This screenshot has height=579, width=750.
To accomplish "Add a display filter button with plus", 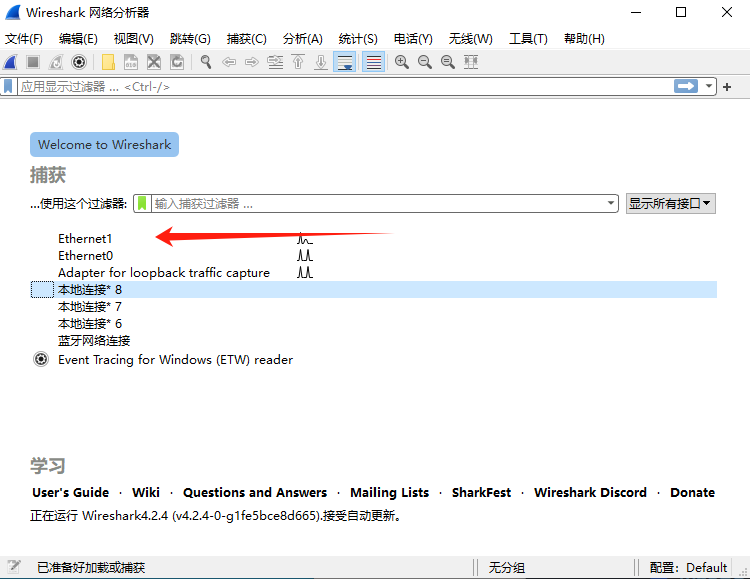I will click(727, 87).
